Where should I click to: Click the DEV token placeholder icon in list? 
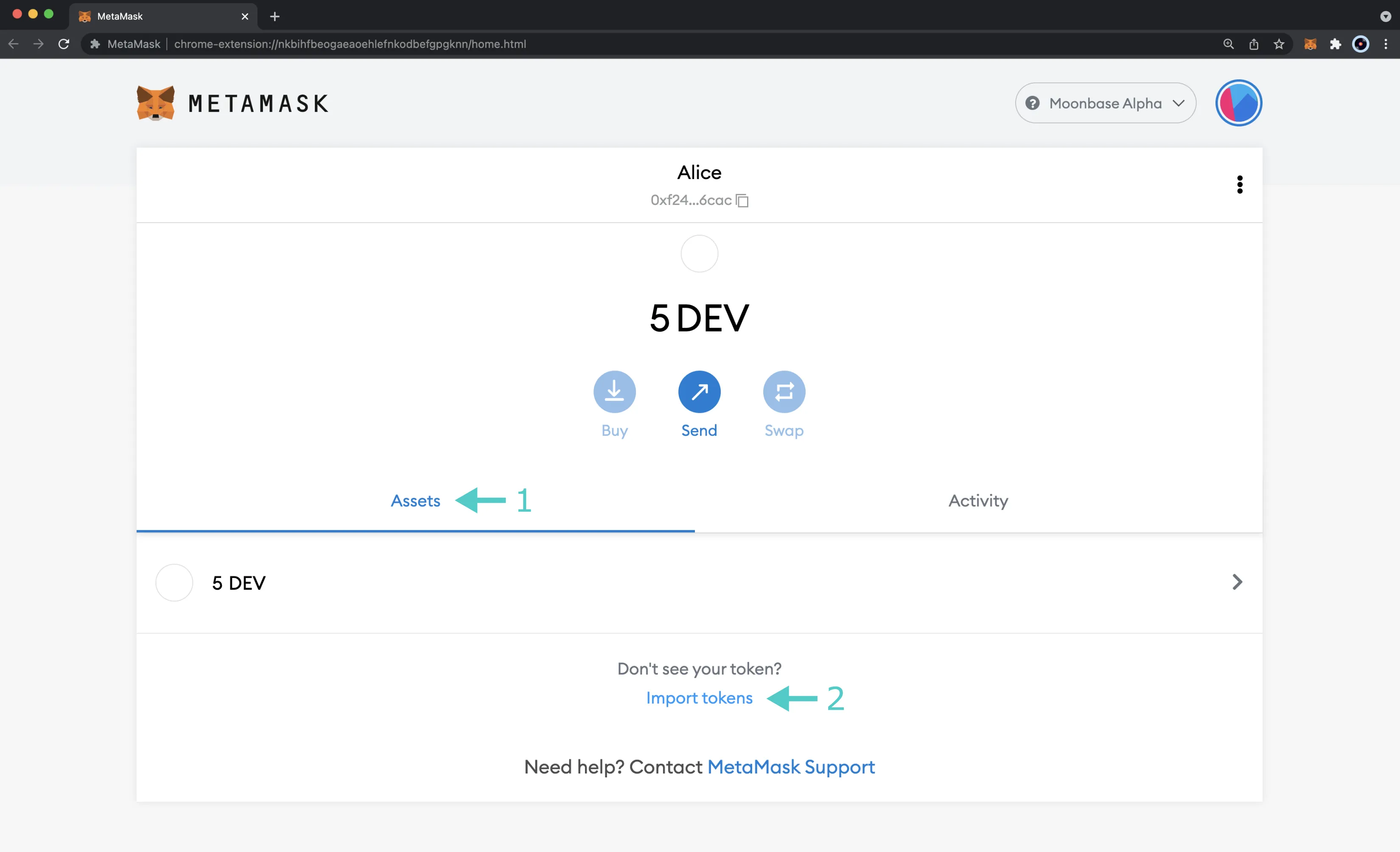174,583
